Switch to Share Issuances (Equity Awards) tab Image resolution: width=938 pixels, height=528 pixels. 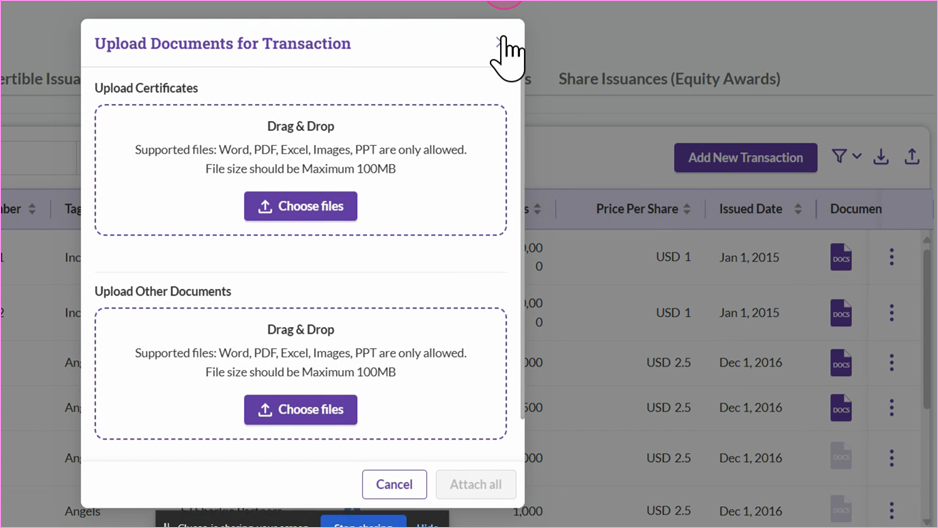pyautogui.click(x=669, y=79)
